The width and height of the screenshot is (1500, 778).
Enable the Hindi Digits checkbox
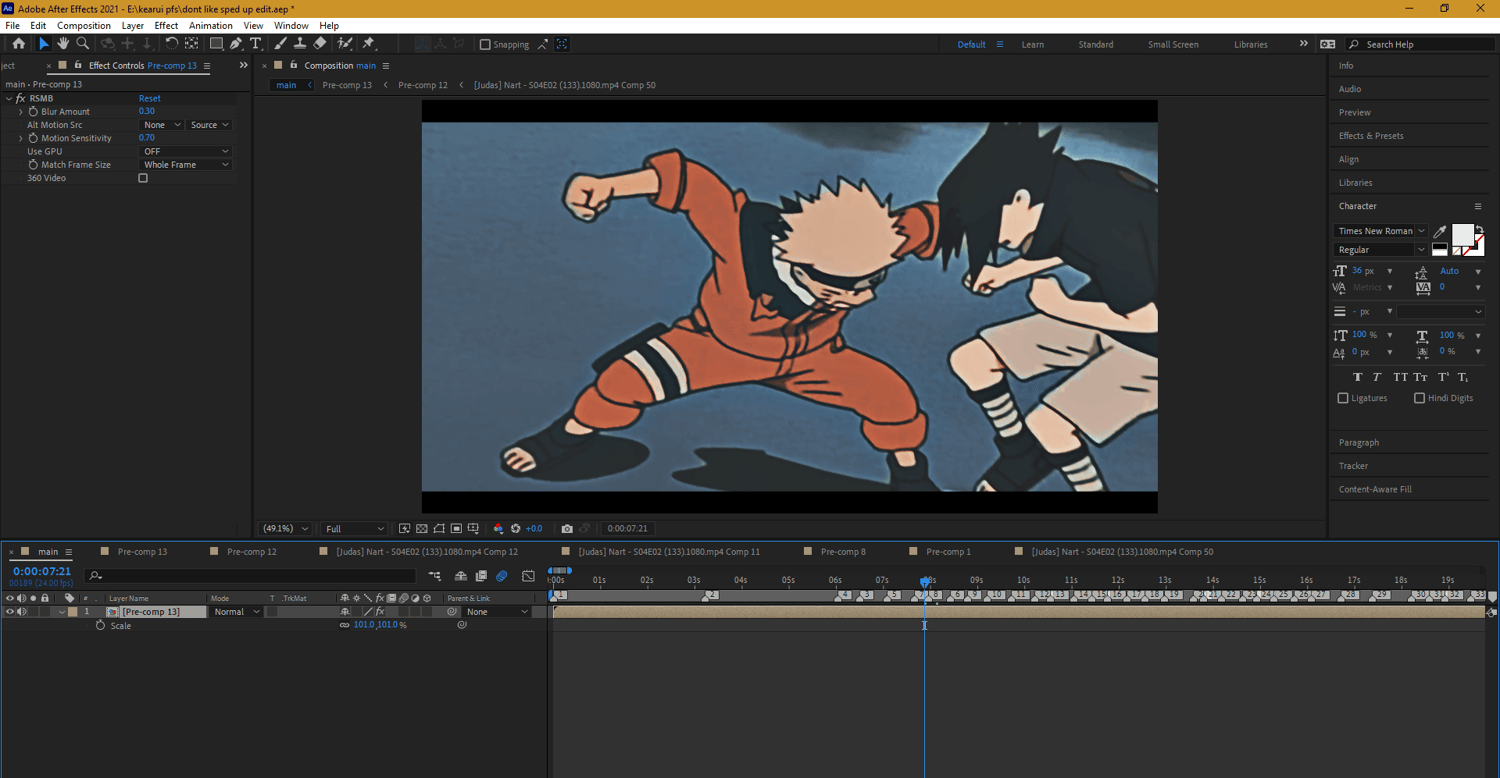tap(1419, 398)
